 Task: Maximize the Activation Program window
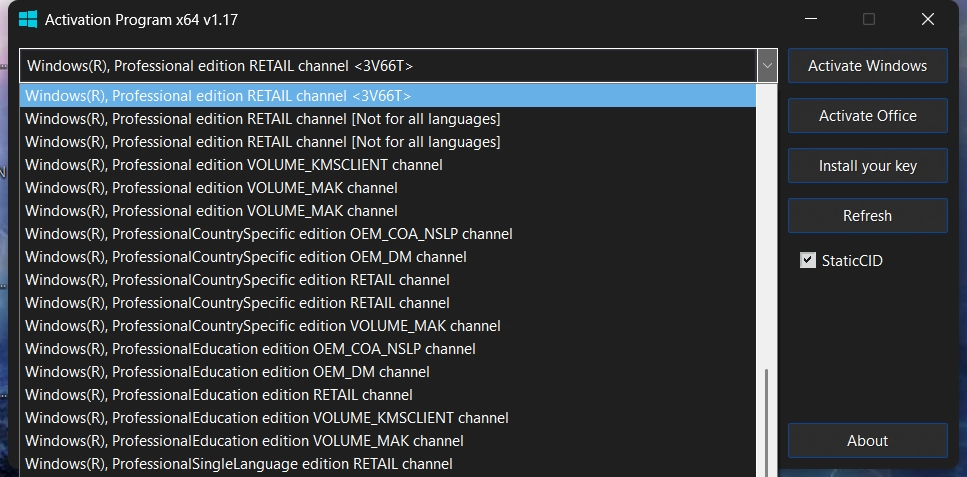pyautogui.click(x=869, y=19)
